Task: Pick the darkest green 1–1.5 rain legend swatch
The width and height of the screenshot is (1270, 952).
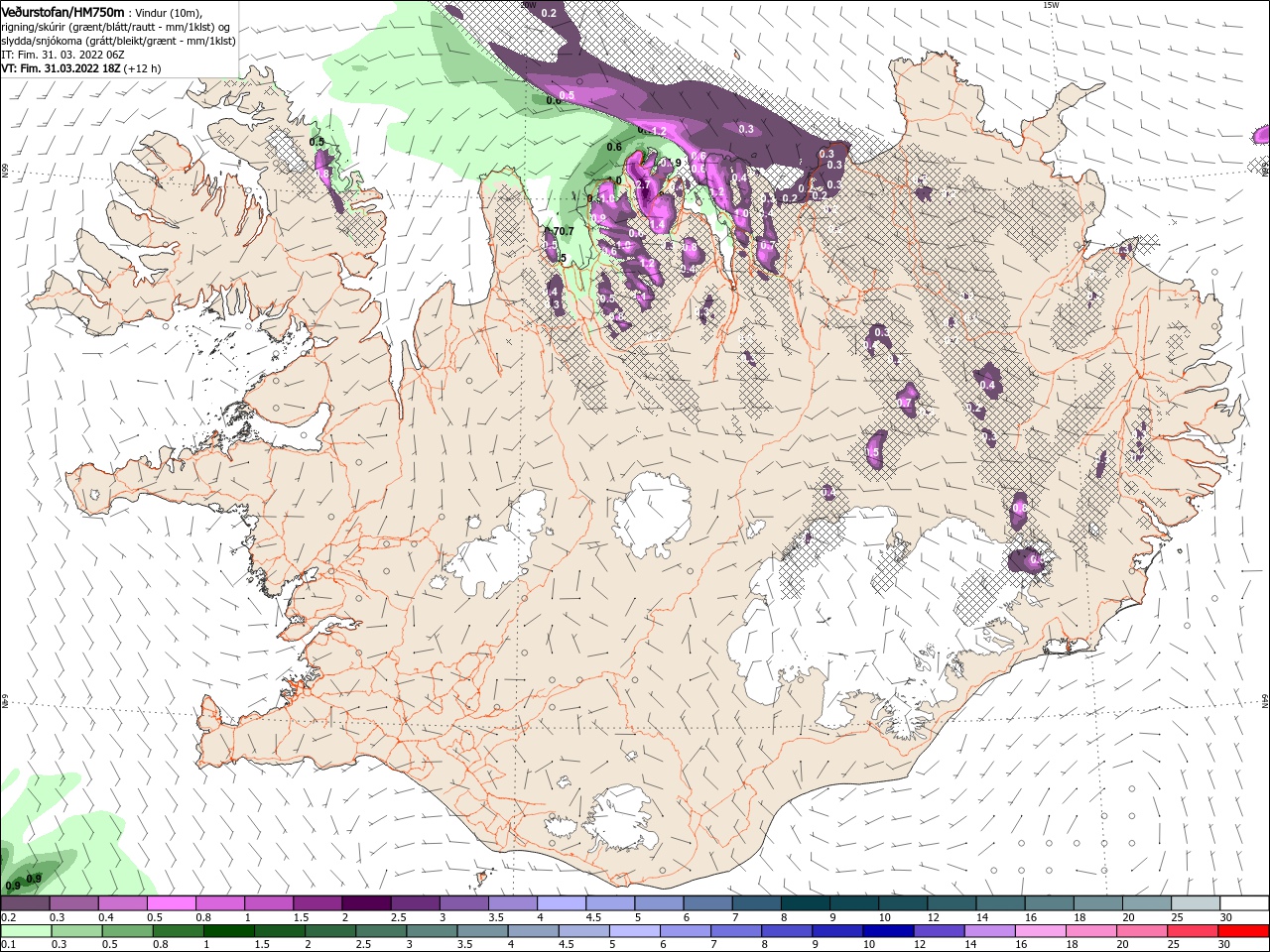Action: tap(229, 931)
